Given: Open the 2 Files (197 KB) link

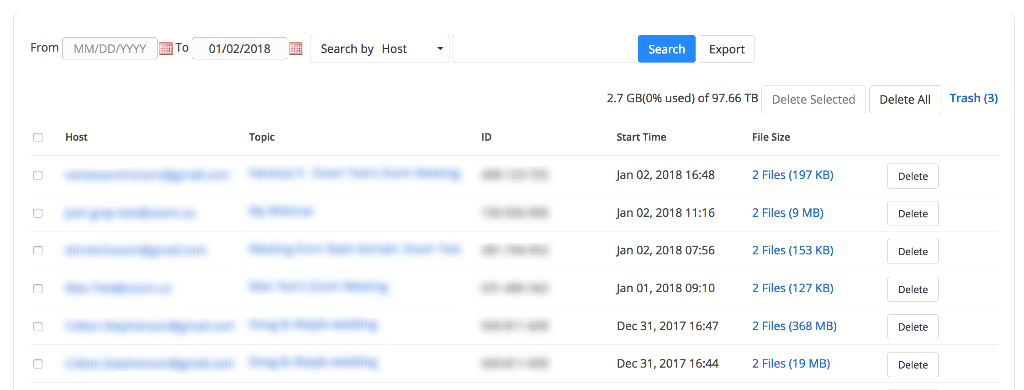Looking at the screenshot, I should 793,175.
